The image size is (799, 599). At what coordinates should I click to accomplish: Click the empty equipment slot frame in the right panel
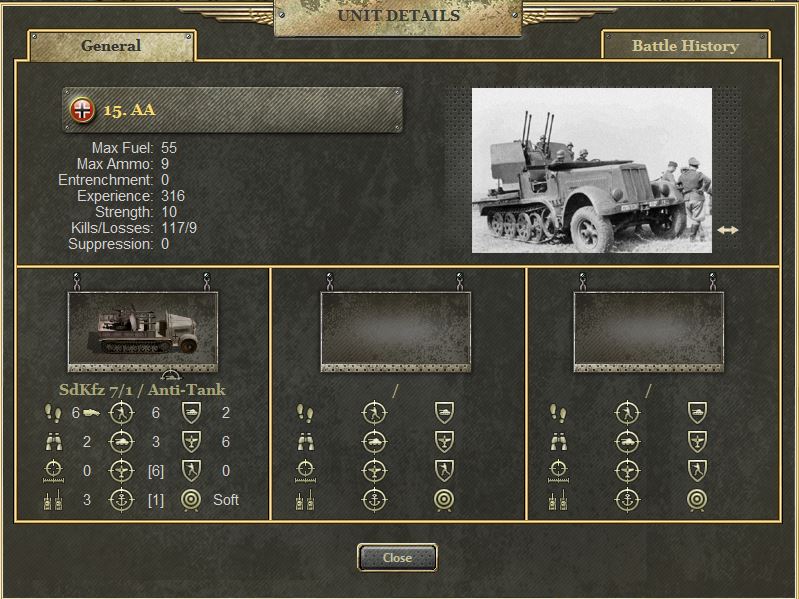pos(649,331)
